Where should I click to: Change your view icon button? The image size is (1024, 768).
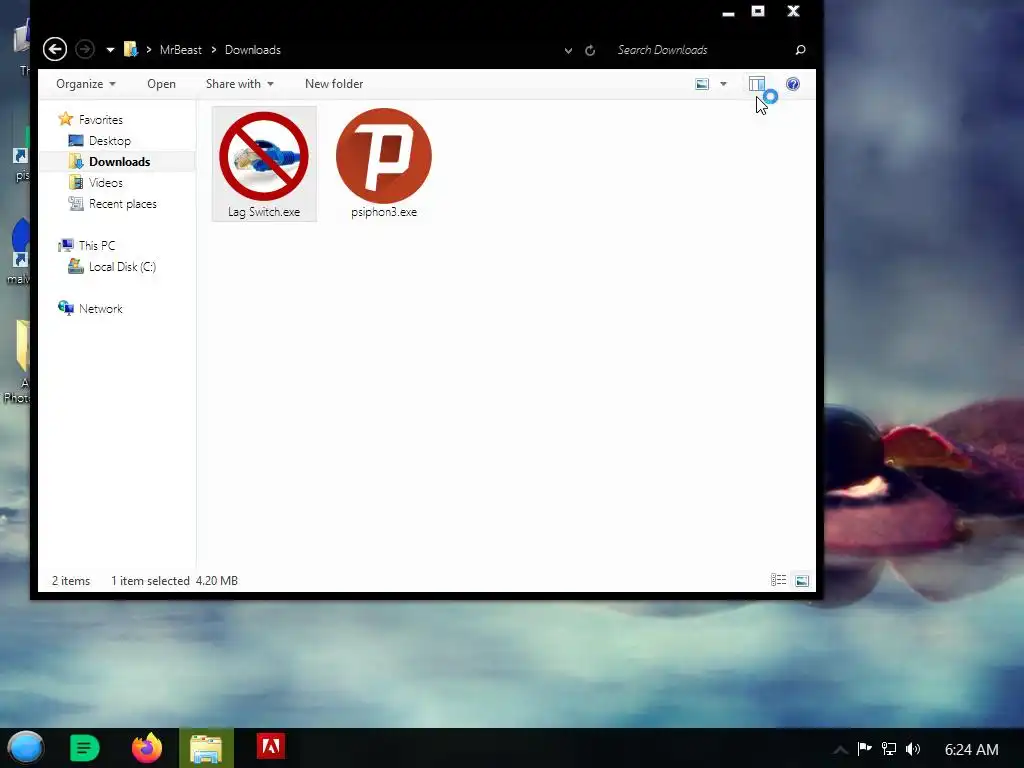702,84
